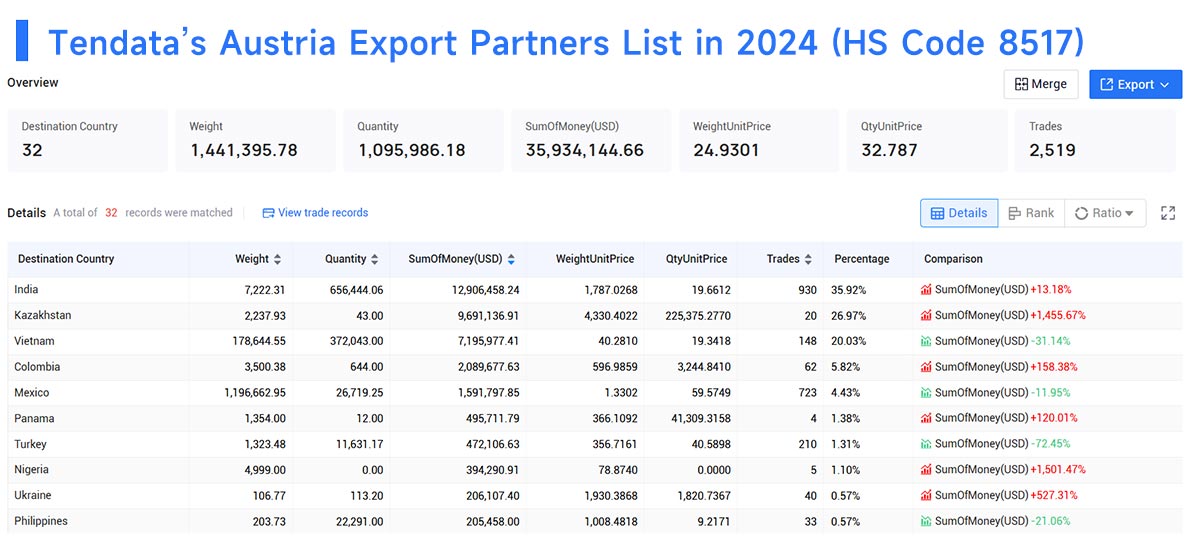Viewport: 1190px width, 538px height.
Task: Select the Panama row name
Action: point(34,418)
